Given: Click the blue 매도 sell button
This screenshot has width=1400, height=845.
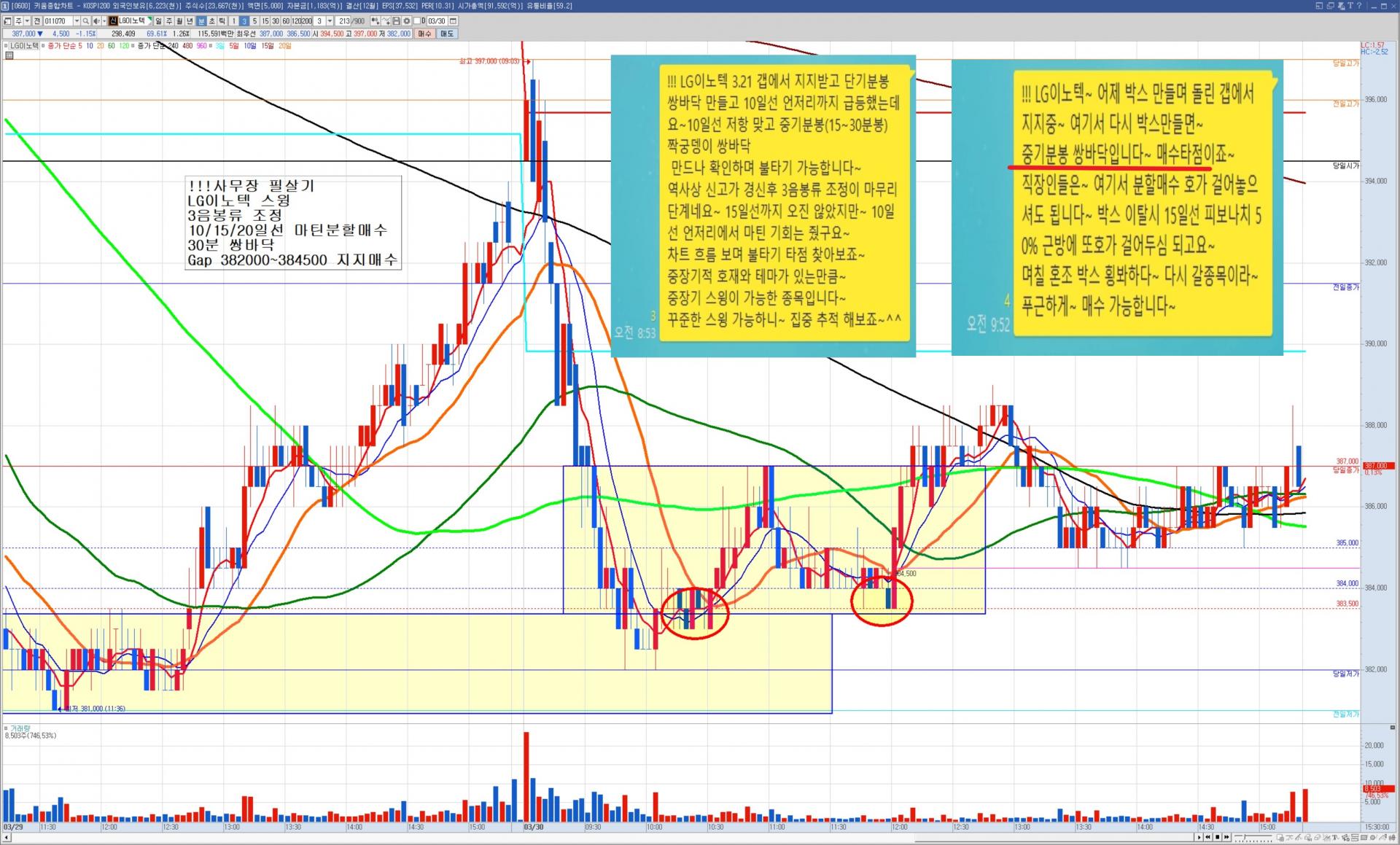Looking at the screenshot, I should click(446, 34).
